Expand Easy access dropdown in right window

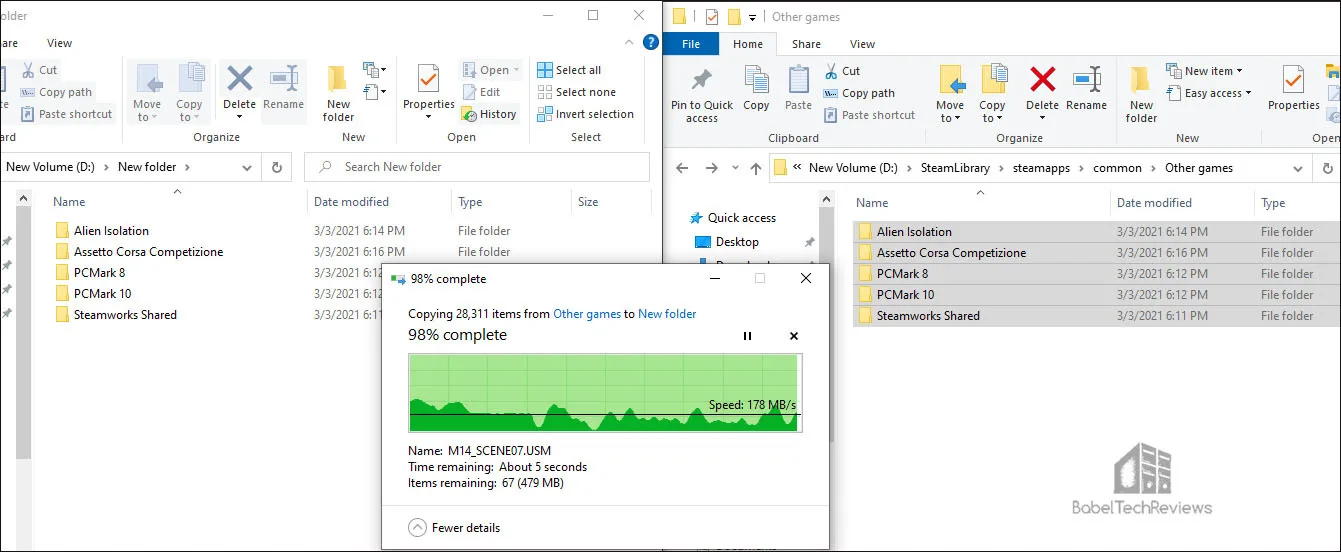click(1209, 93)
